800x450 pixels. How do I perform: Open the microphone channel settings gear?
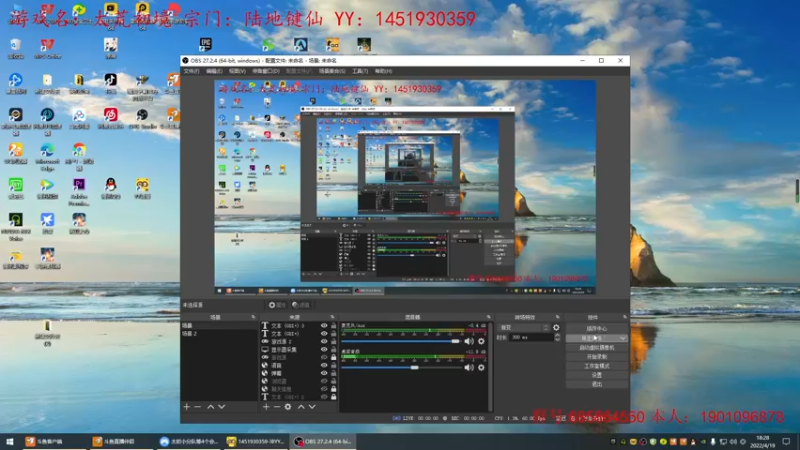coord(481,341)
